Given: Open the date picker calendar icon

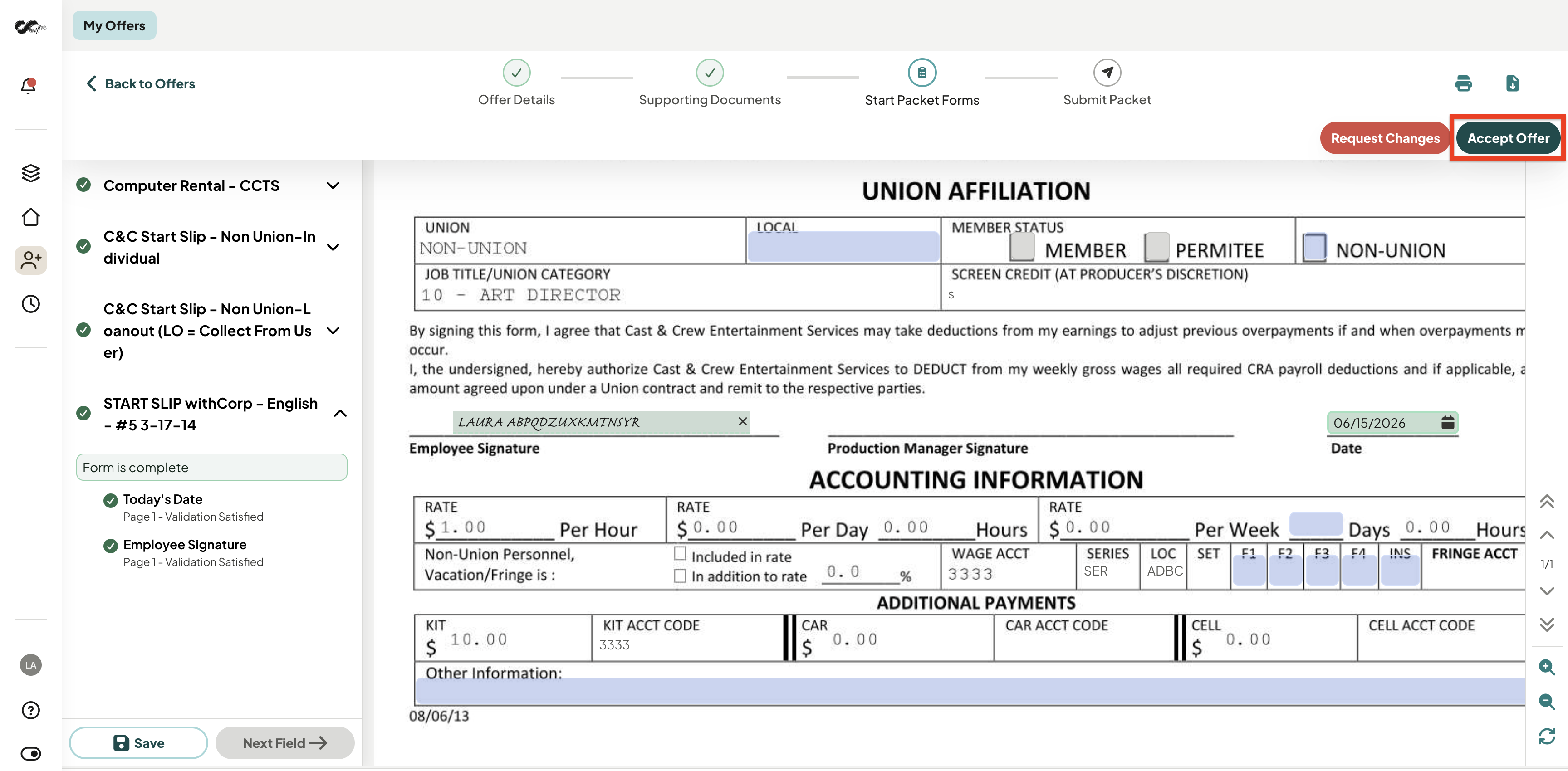Looking at the screenshot, I should (x=1447, y=422).
